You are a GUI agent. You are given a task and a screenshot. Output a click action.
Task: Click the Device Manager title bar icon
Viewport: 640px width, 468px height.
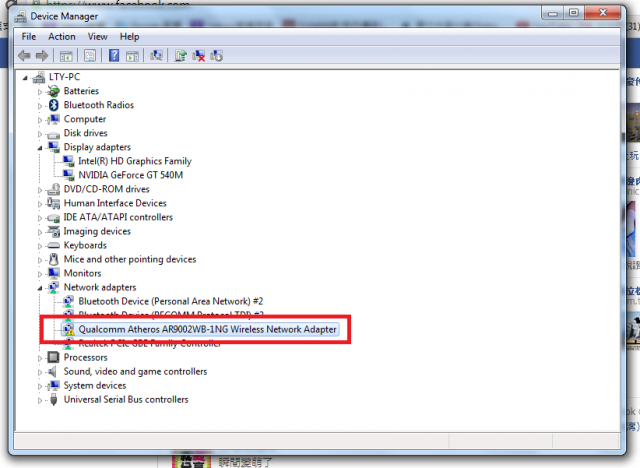[x=20, y=16]
